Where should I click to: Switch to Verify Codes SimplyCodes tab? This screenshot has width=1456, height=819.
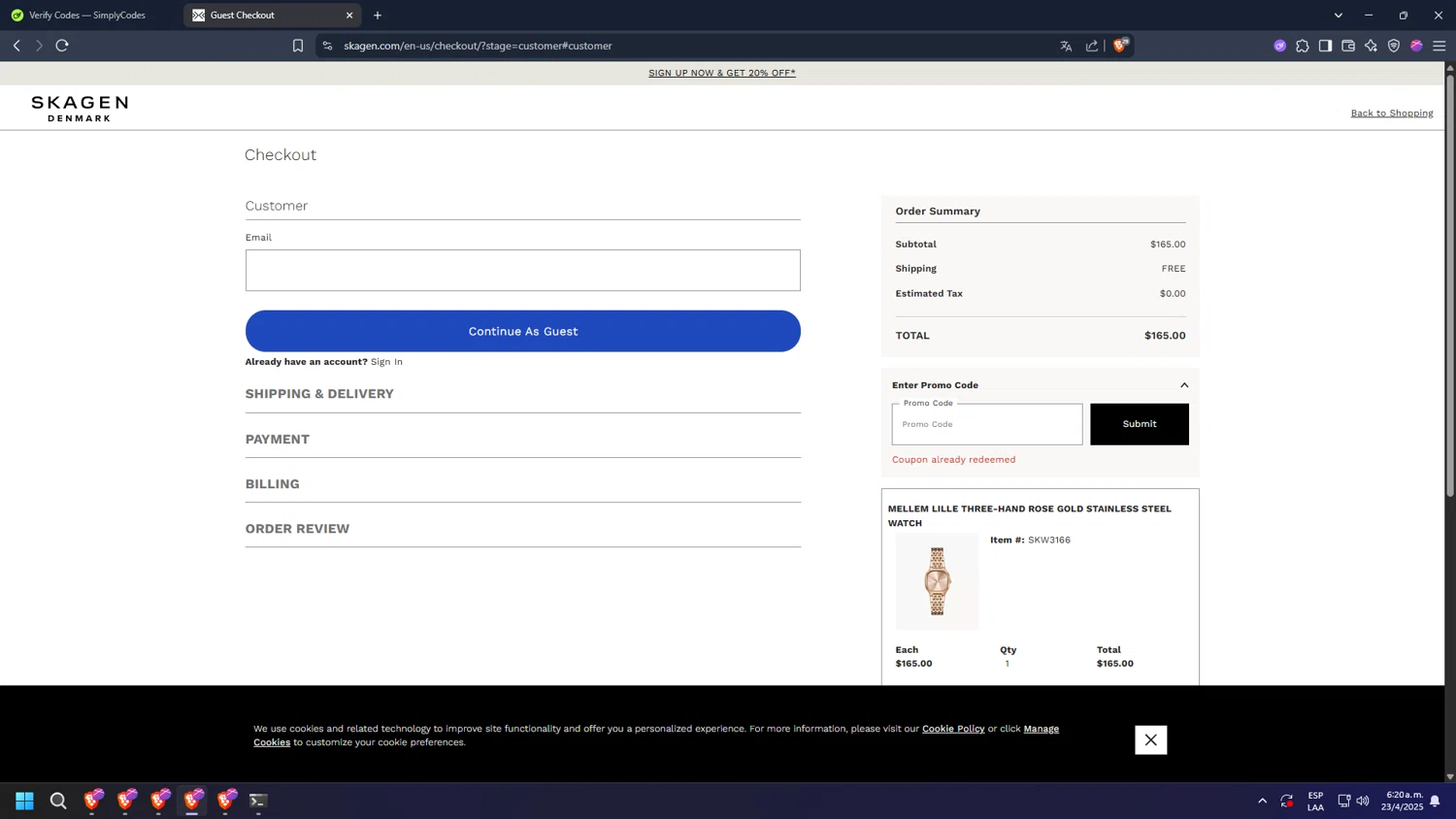tap(87, 15)
